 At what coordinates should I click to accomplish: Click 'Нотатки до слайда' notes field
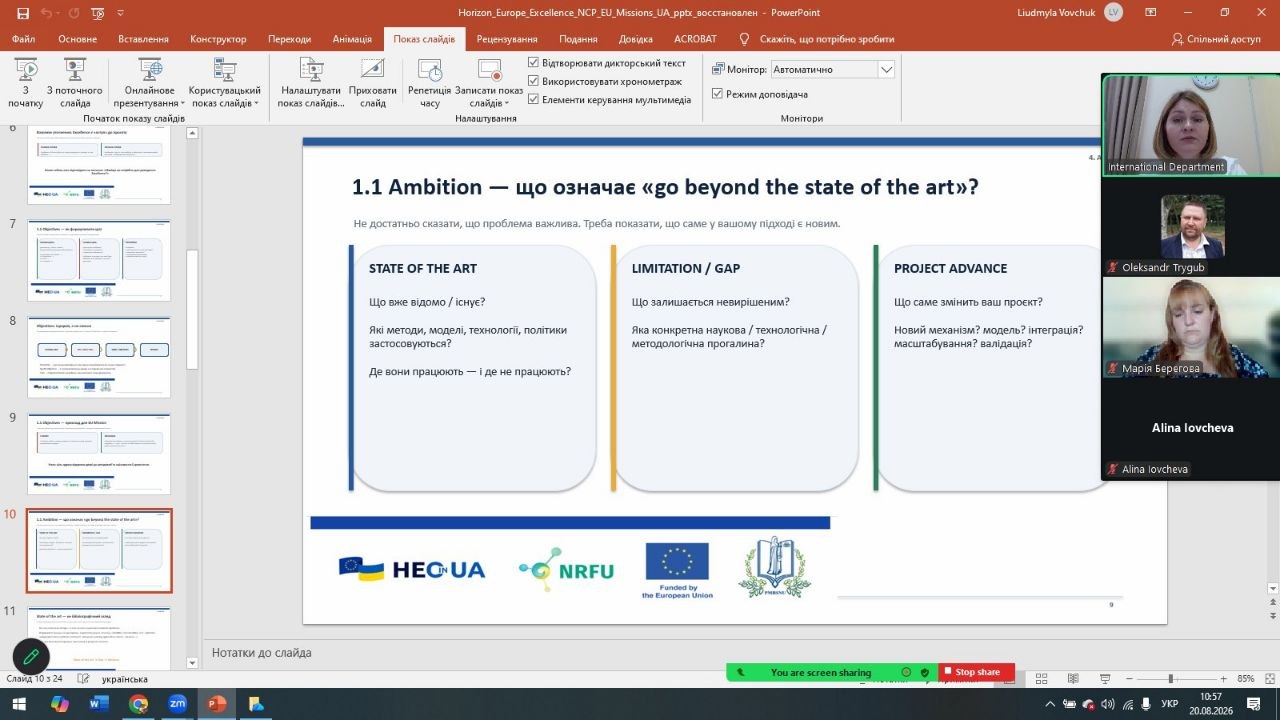261,653
